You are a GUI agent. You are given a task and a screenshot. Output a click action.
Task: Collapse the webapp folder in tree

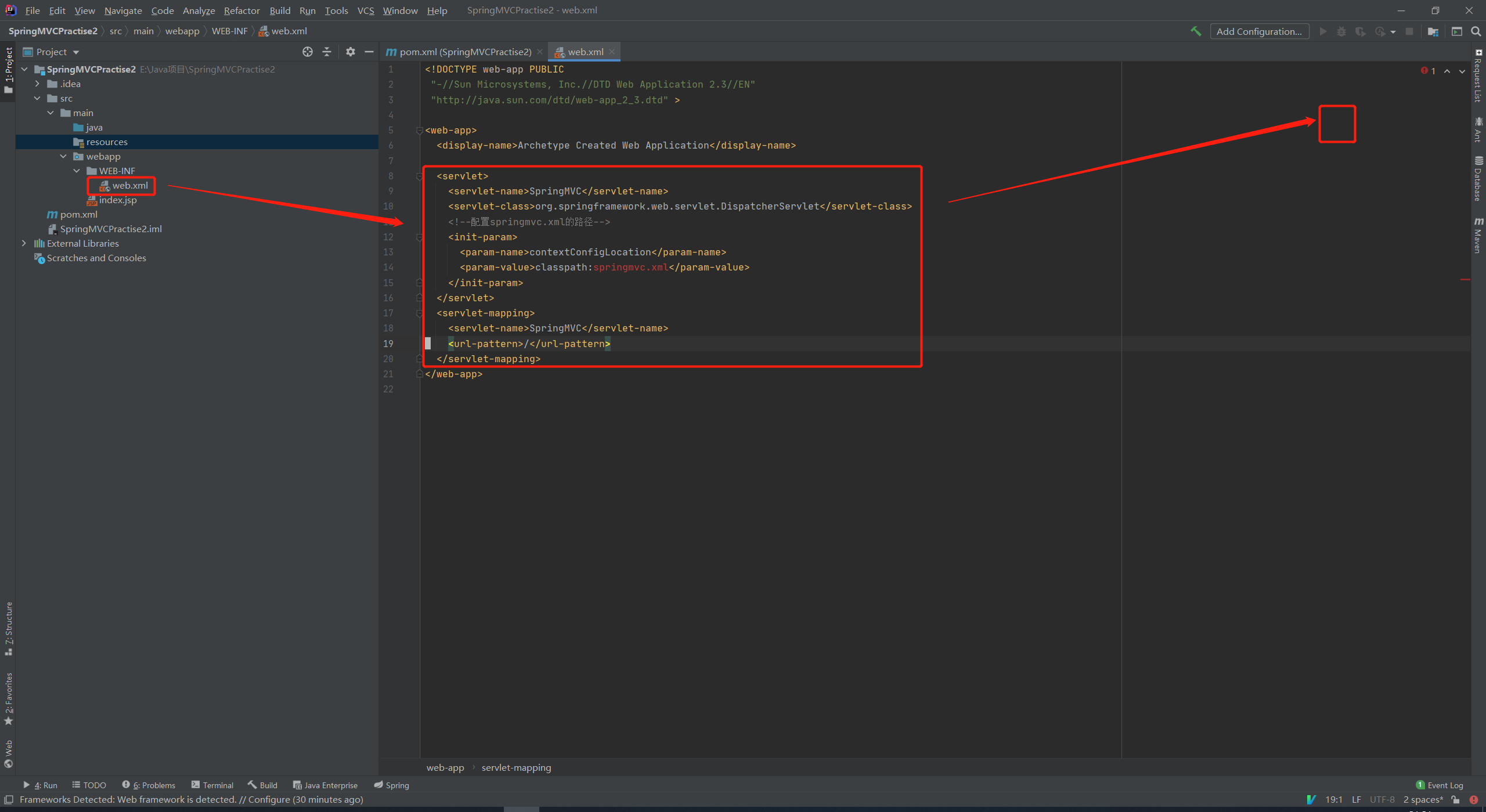[x=63, y=156]
